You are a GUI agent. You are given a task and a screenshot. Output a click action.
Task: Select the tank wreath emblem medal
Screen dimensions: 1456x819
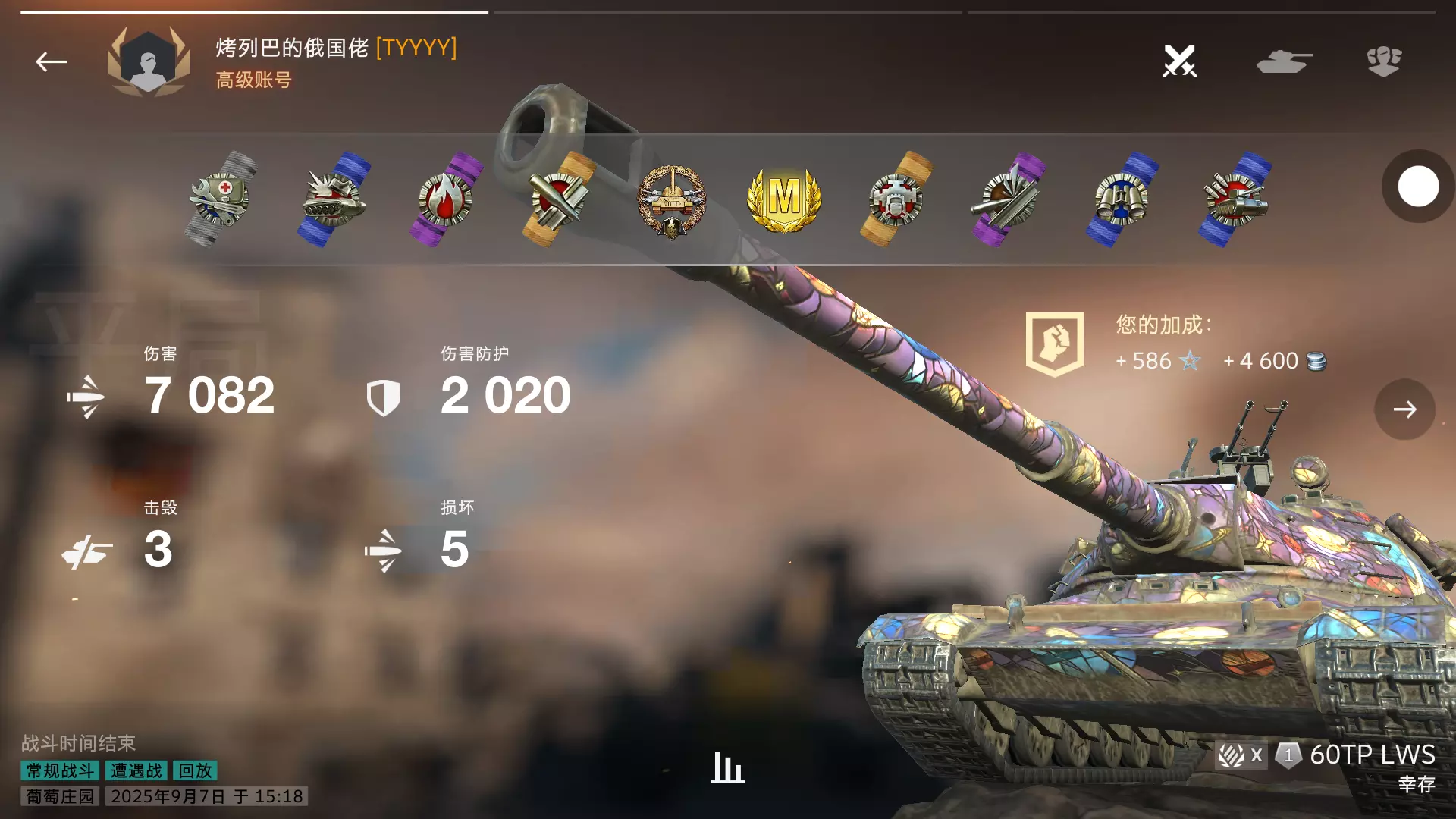(672, 202)
